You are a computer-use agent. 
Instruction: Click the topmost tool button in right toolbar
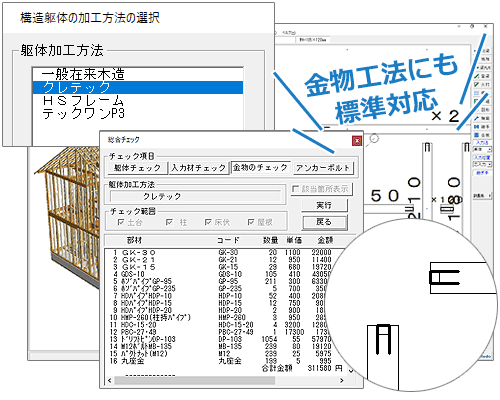(x=482, y=51)
